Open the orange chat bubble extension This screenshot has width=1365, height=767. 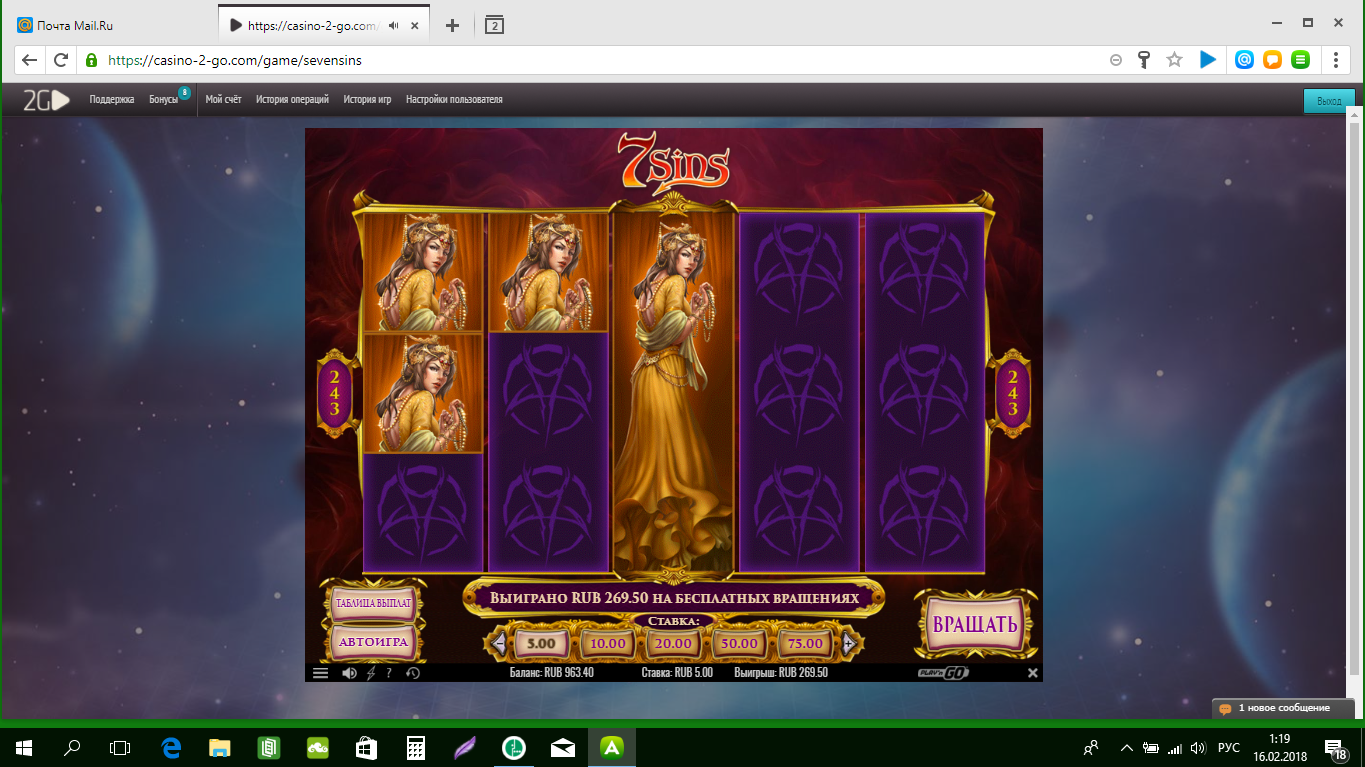tap(1272, 60)
